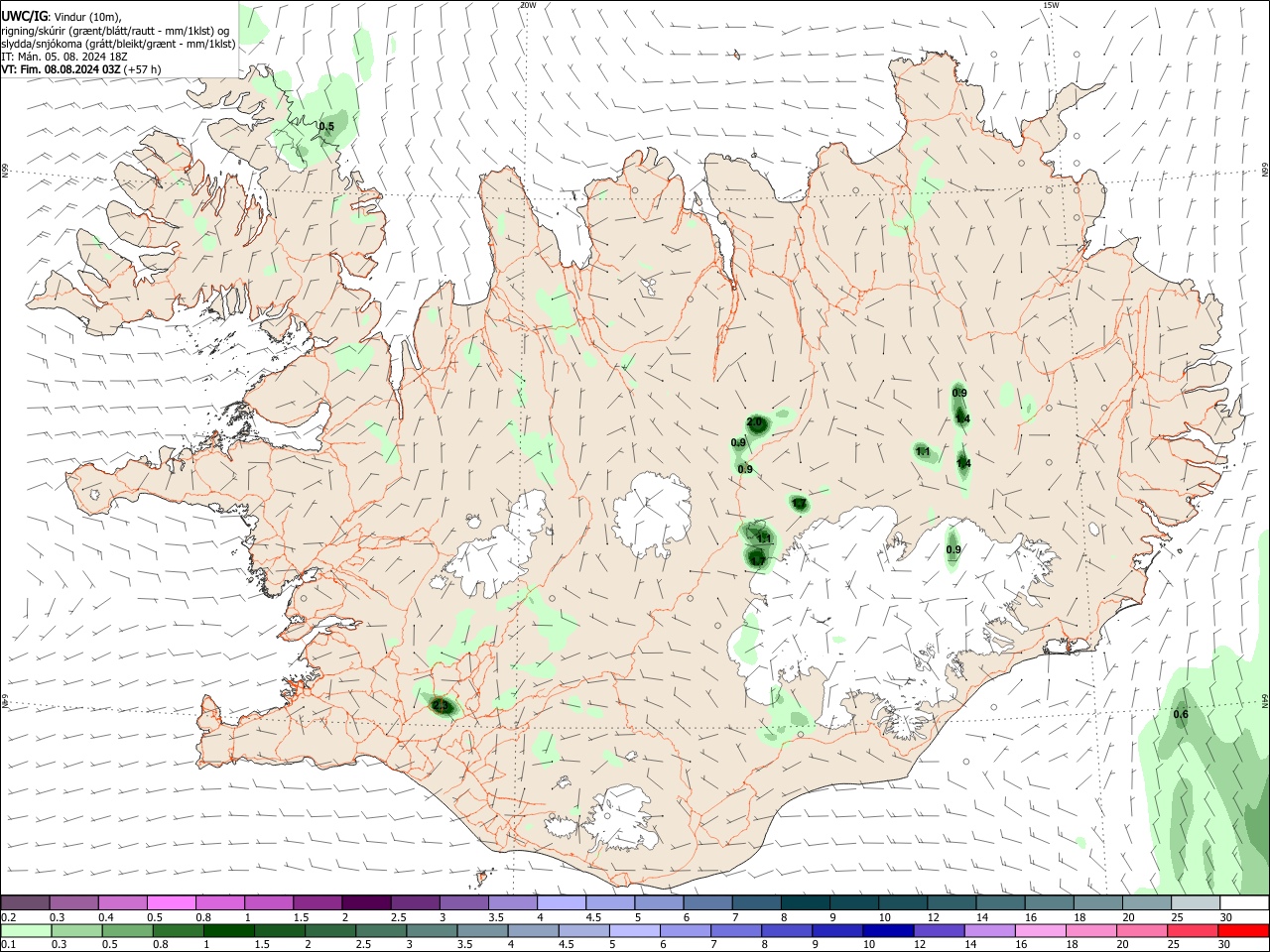
Task: Click the (+57 h) forecast offset
Action: pyautogui.click(x=143, y=69)
